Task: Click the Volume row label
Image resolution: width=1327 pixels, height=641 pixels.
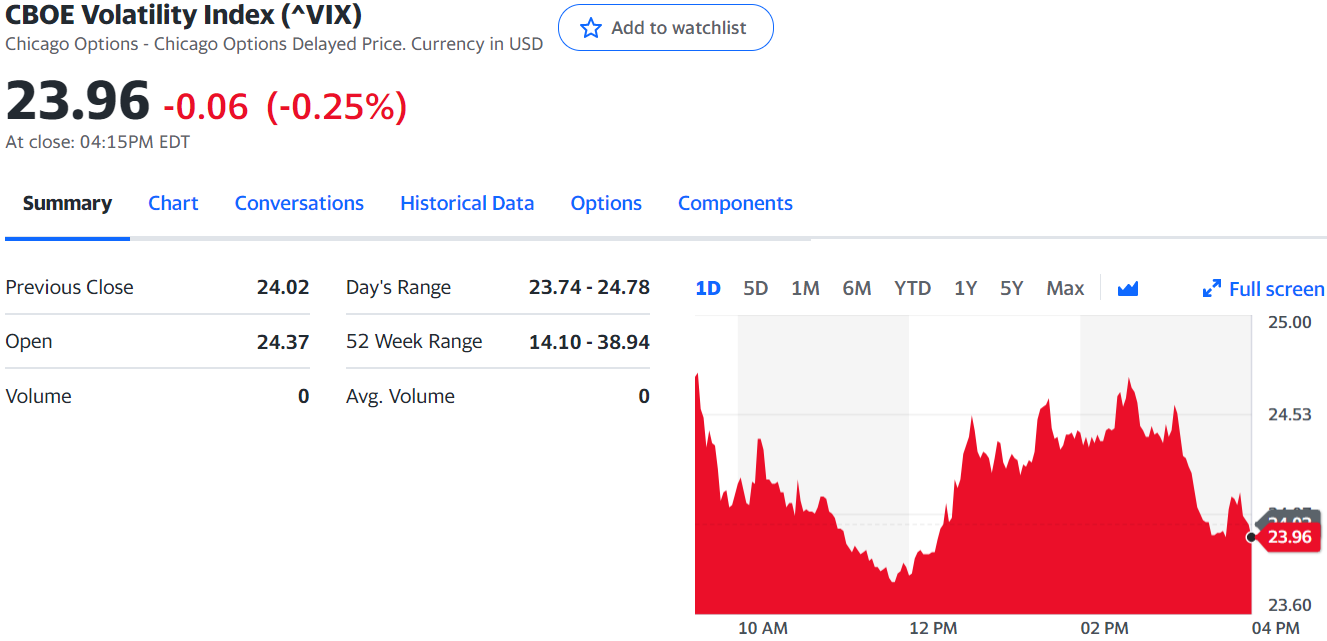Action: (x=38, y=396)
